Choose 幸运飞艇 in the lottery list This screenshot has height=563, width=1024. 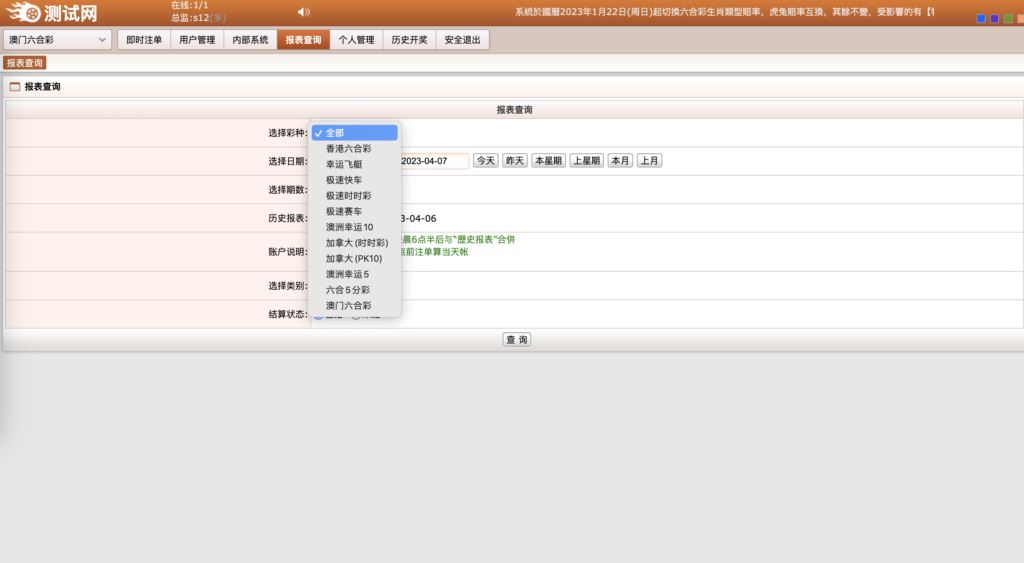pyautogui.click(x=343, y=164)
